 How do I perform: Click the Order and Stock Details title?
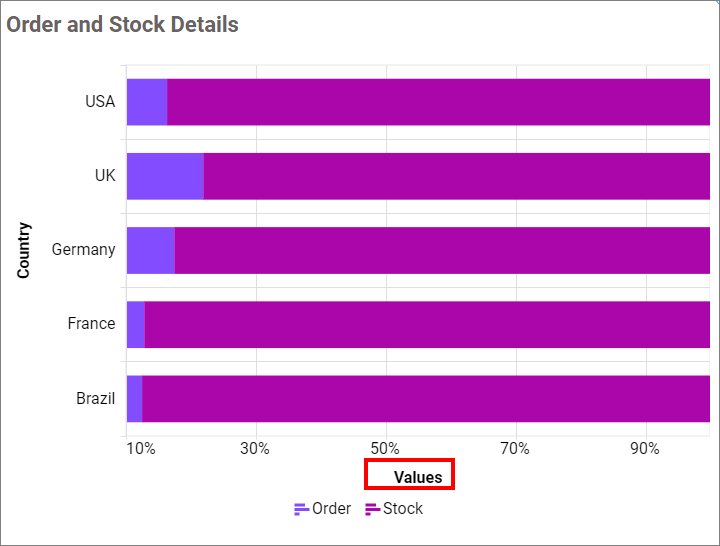123,24
